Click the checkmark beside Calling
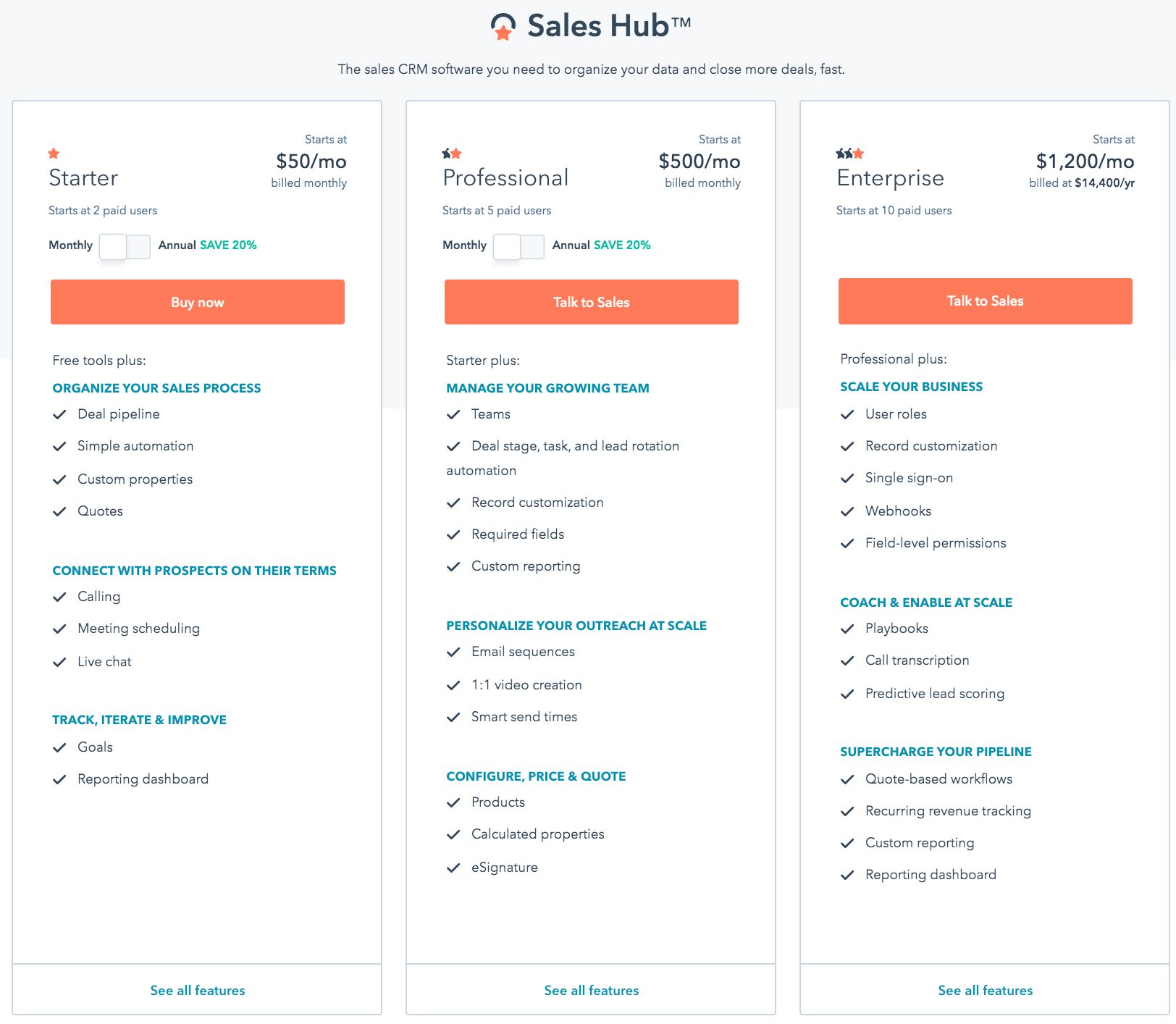Viewport: 1176px width, 1024px height. (59, 597)
